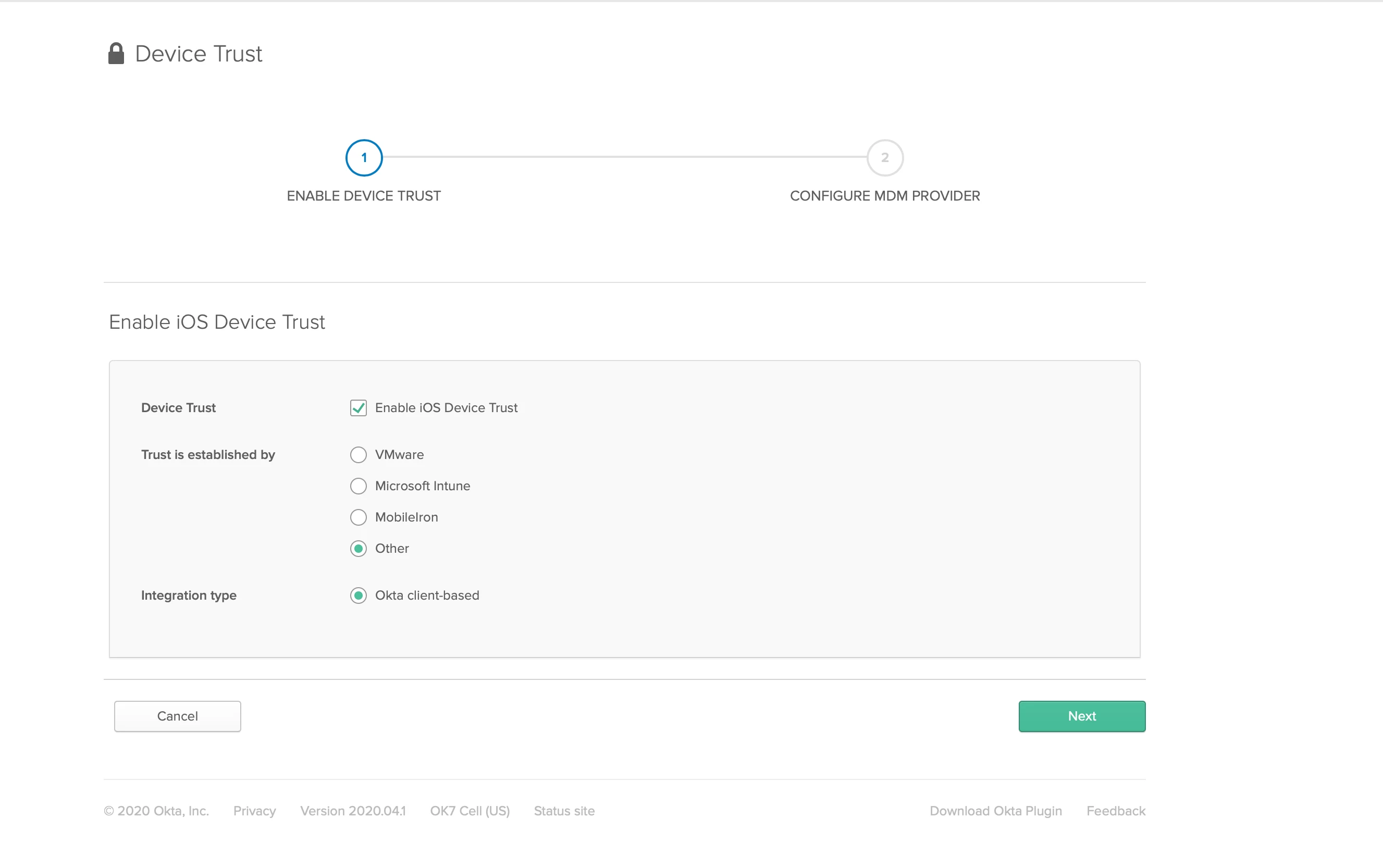Viewport: 1383px width, 868px height.
Task: Proceed with the green Next button
Action: [1082, 716]
